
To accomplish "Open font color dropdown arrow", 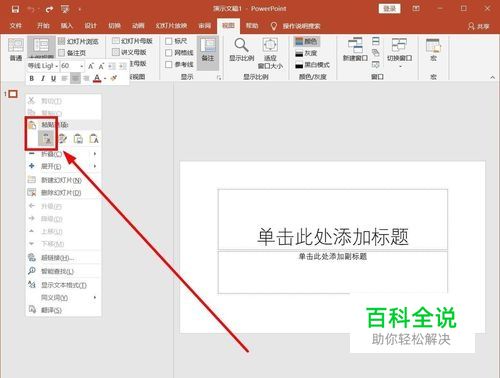I will (x=105, y=79).
